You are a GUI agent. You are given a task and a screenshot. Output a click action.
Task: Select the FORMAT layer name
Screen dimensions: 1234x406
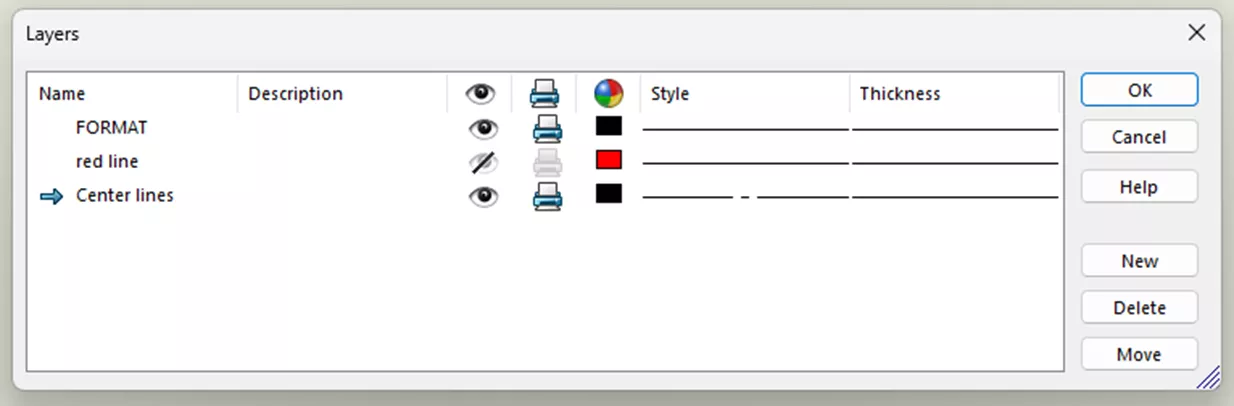[112, 128]
